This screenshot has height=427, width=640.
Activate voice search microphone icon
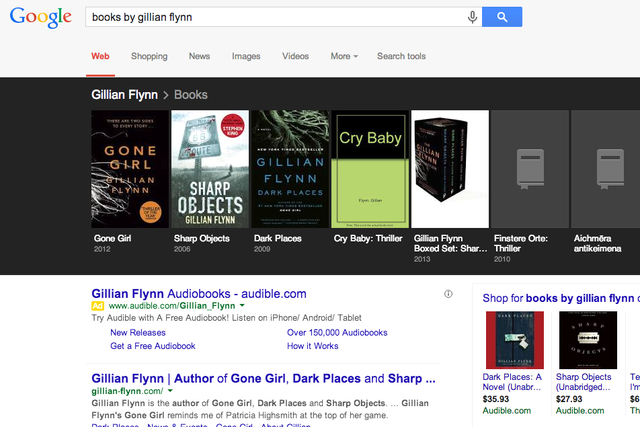click(472, 17)
